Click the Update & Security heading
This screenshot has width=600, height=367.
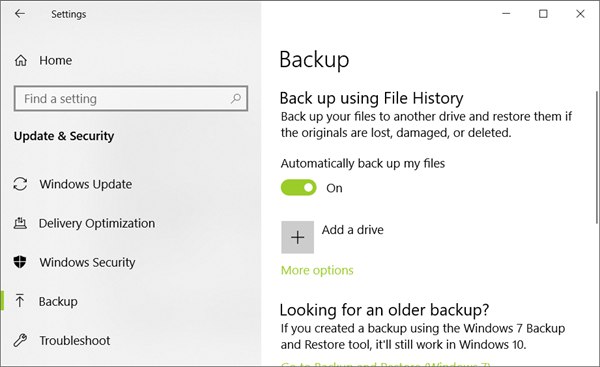(64, 136)
